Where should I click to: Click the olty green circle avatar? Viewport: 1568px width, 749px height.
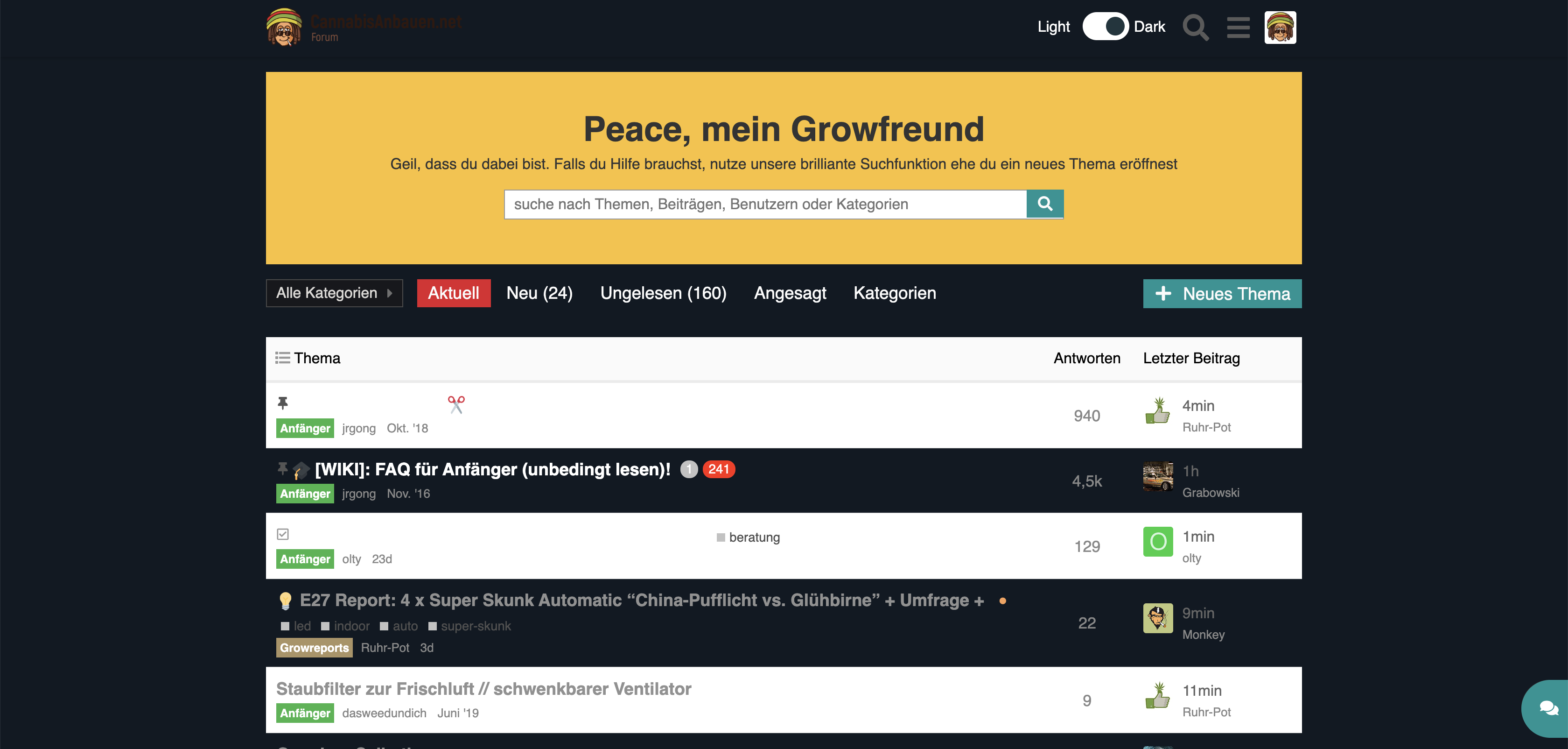(1158, 541)
